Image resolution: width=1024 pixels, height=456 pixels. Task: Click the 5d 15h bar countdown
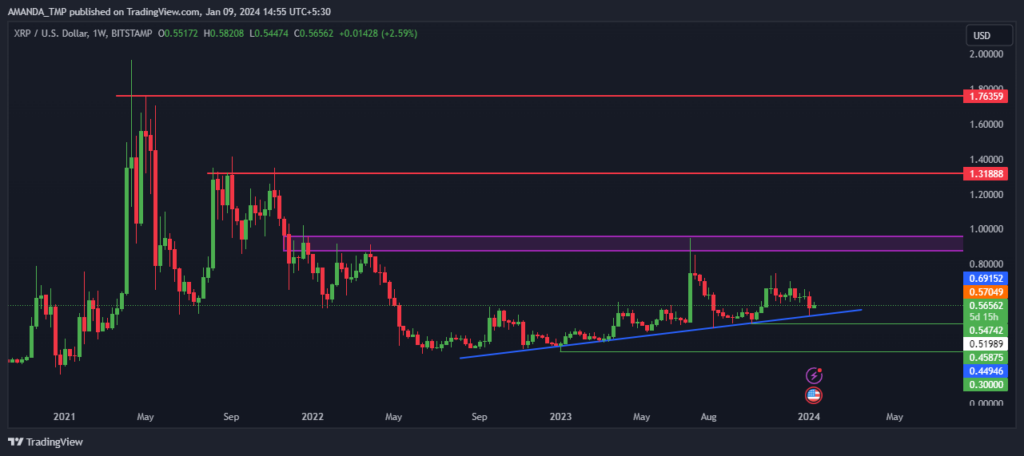pyautogui.click(x=985, y=317)
